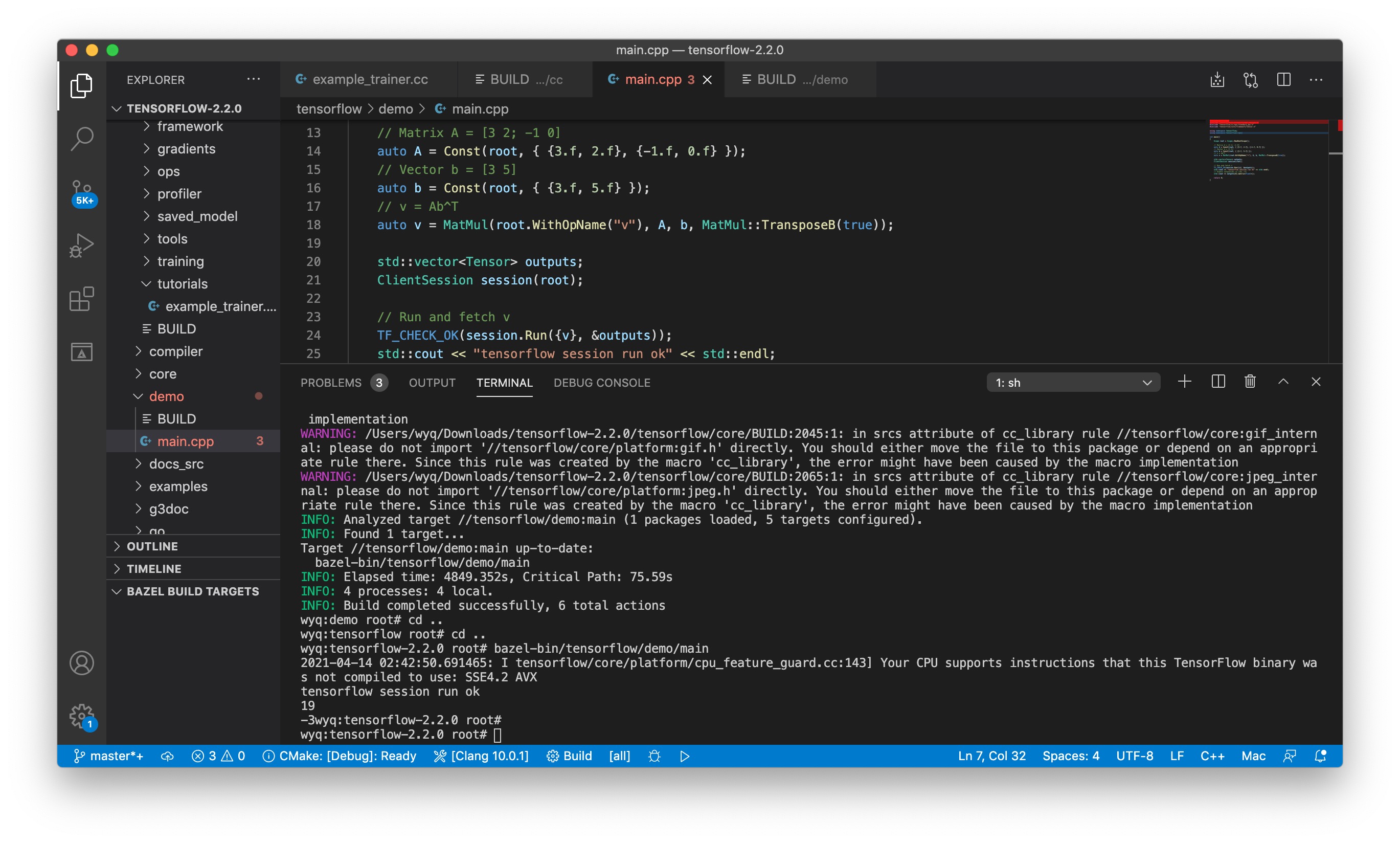Viewport: 1400px width, 843px height.
Task: Select terminal from '1: sh' dropdown
Action: coord(1073,383)
